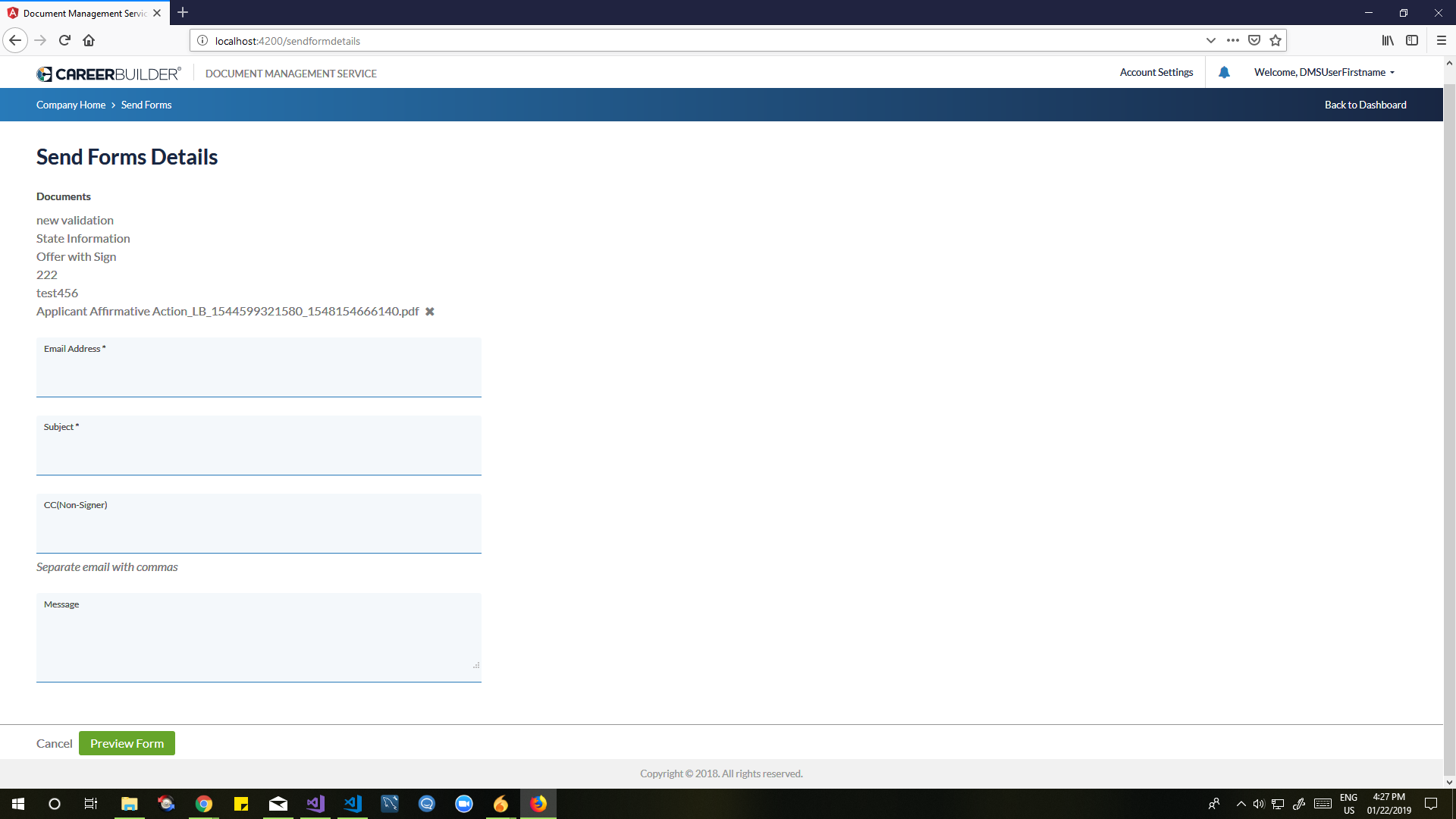
Task: Click the browser reload button
Action: [x=64, y=41]
